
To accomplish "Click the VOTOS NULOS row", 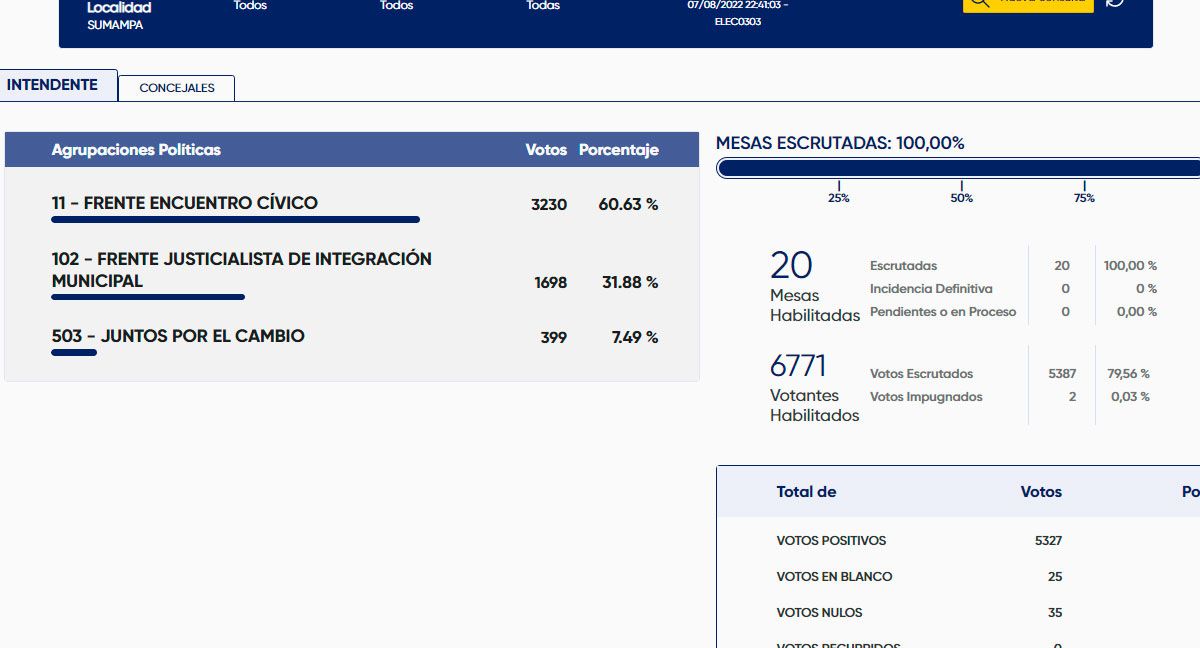I will click(x=819, y=613).
